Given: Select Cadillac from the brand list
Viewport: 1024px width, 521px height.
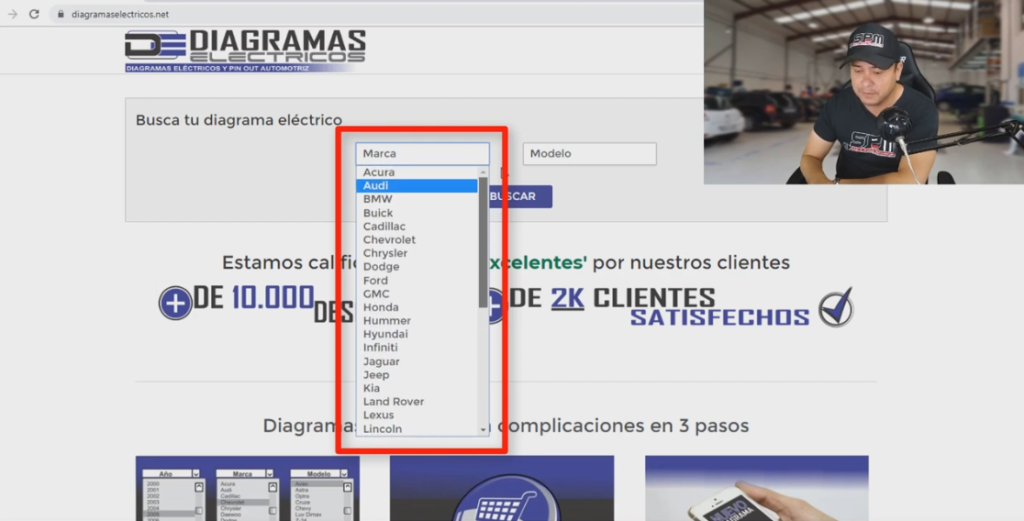Looking at the screenshot, I should (417, 227).
